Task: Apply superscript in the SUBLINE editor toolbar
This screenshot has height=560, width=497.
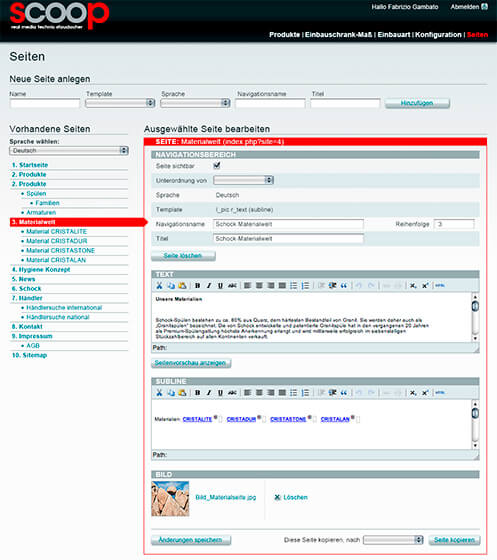Action: [x=425, y=393]
